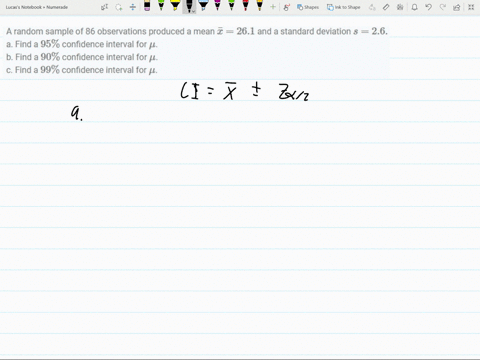Click the 90% confidence interval question line

(x=82, y=57)
